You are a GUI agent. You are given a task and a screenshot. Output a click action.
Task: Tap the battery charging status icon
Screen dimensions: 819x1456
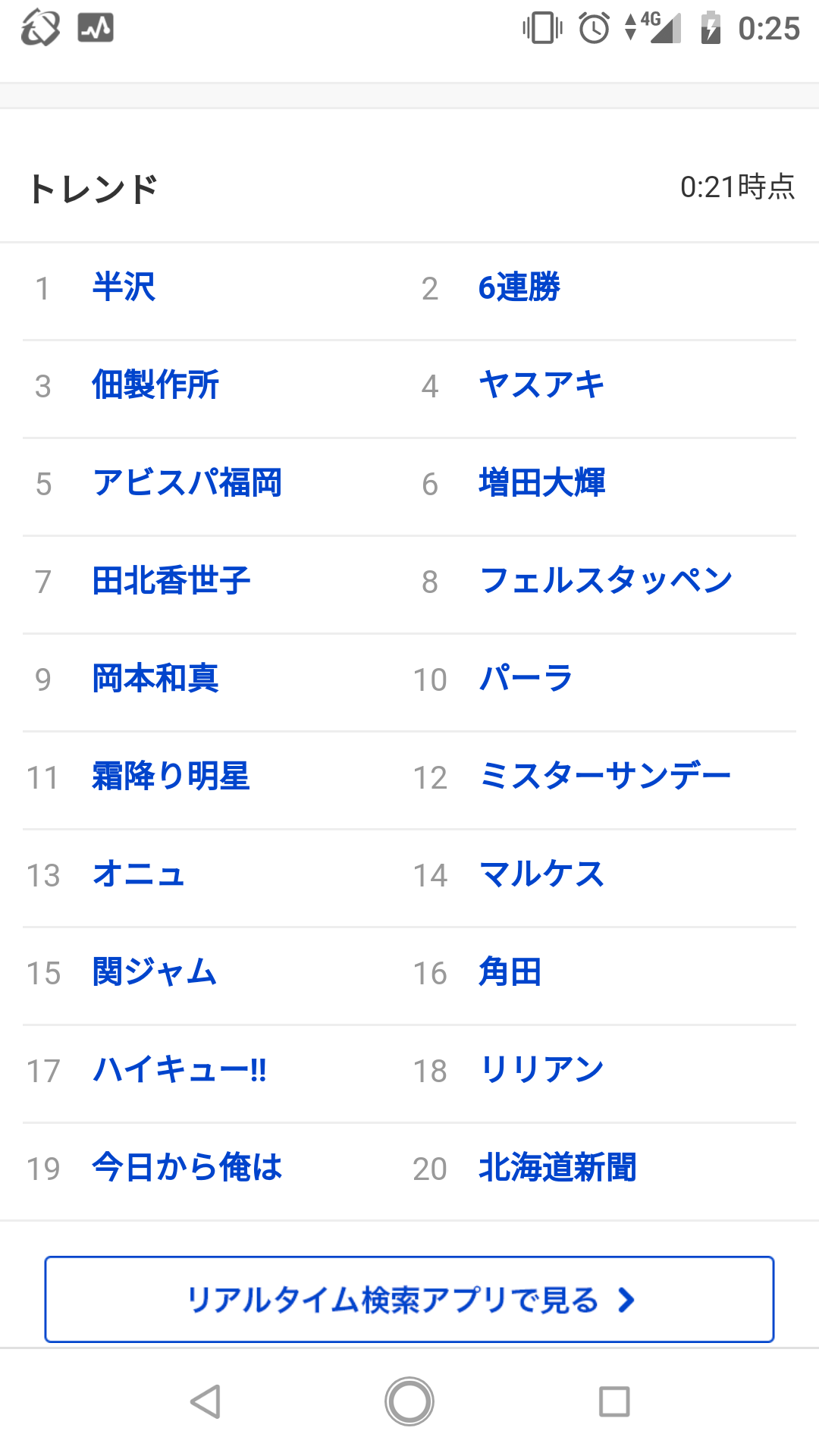tap(711, 29)
